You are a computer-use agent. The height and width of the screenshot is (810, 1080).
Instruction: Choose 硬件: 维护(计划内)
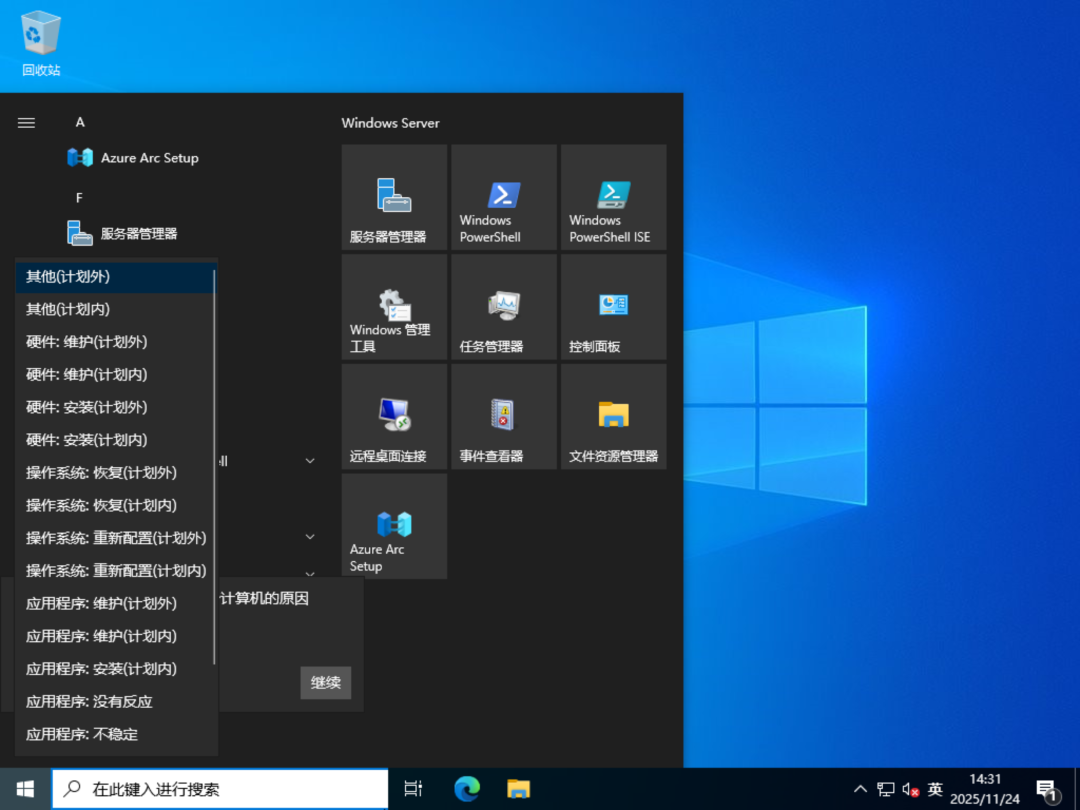115,375
